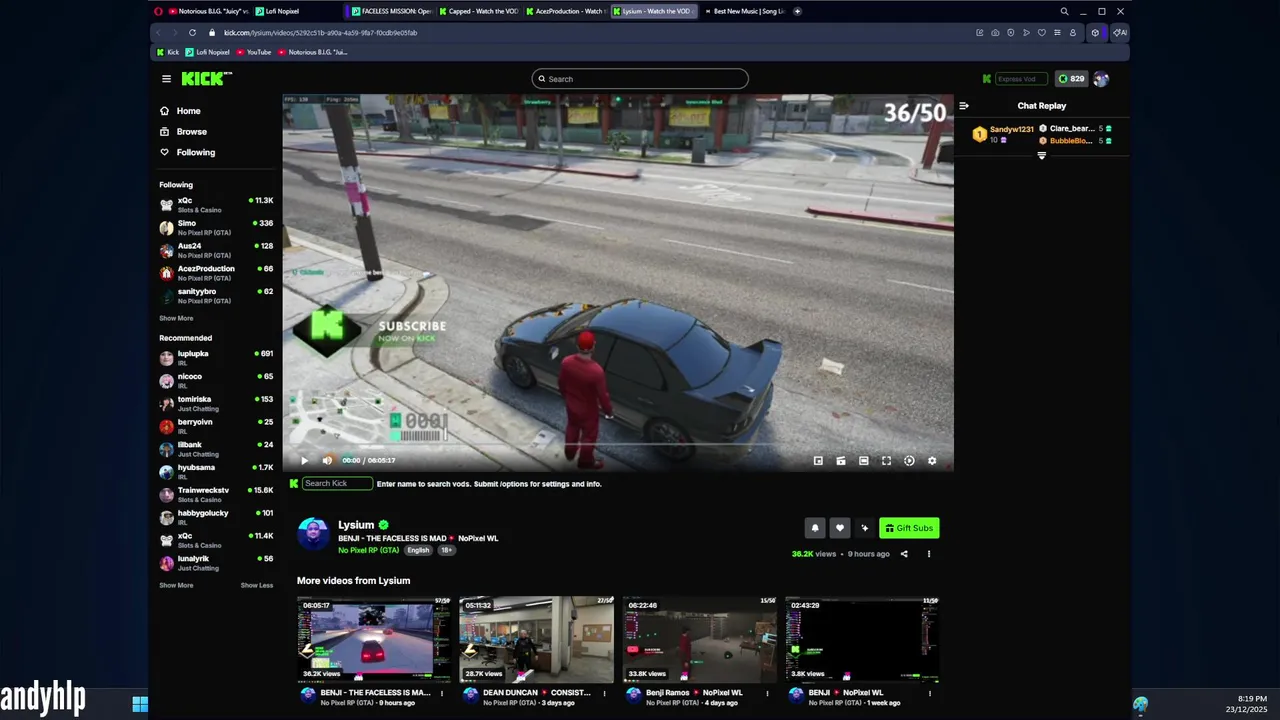Switch to Best New Music browser tab
The width and height of the screenshot is (1280, 720).
(x=744, y=11)
